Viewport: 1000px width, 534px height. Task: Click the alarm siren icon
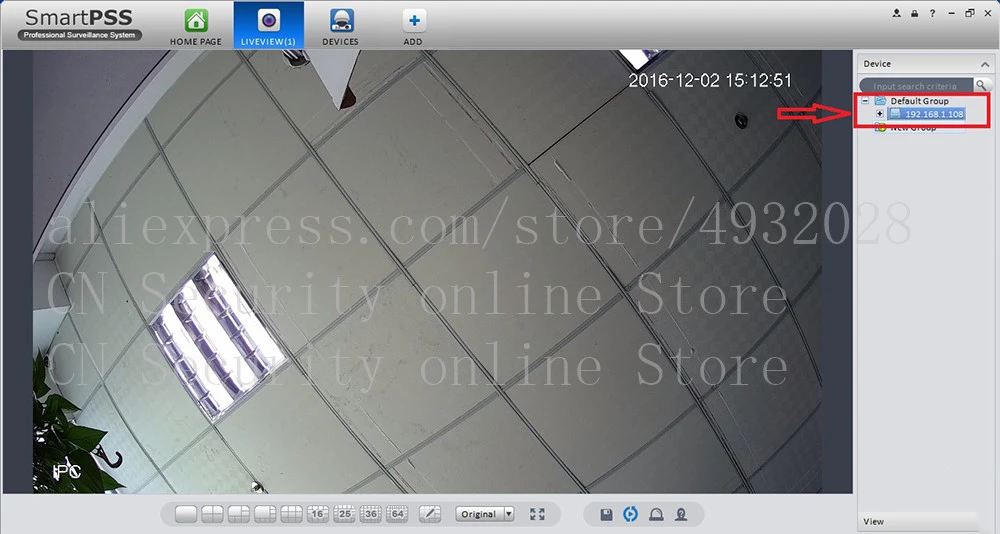[656, 514]
